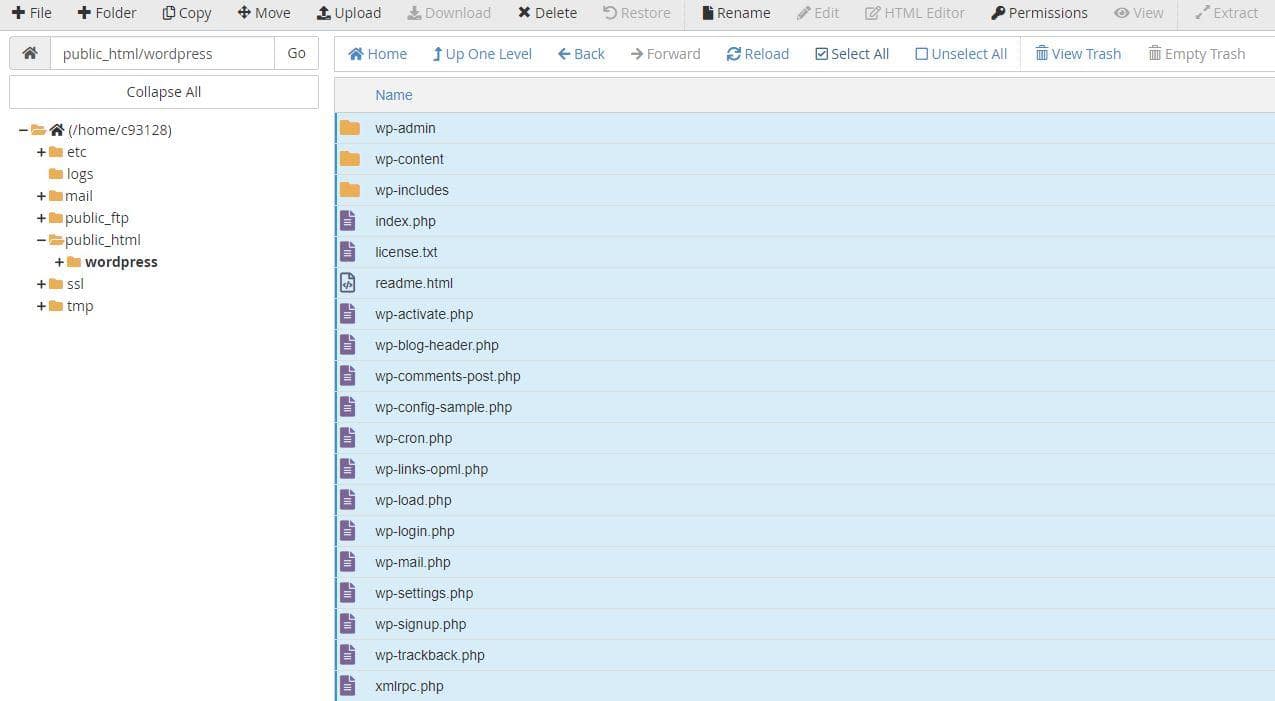Expand the etc folder in tree

pos(41,152)
